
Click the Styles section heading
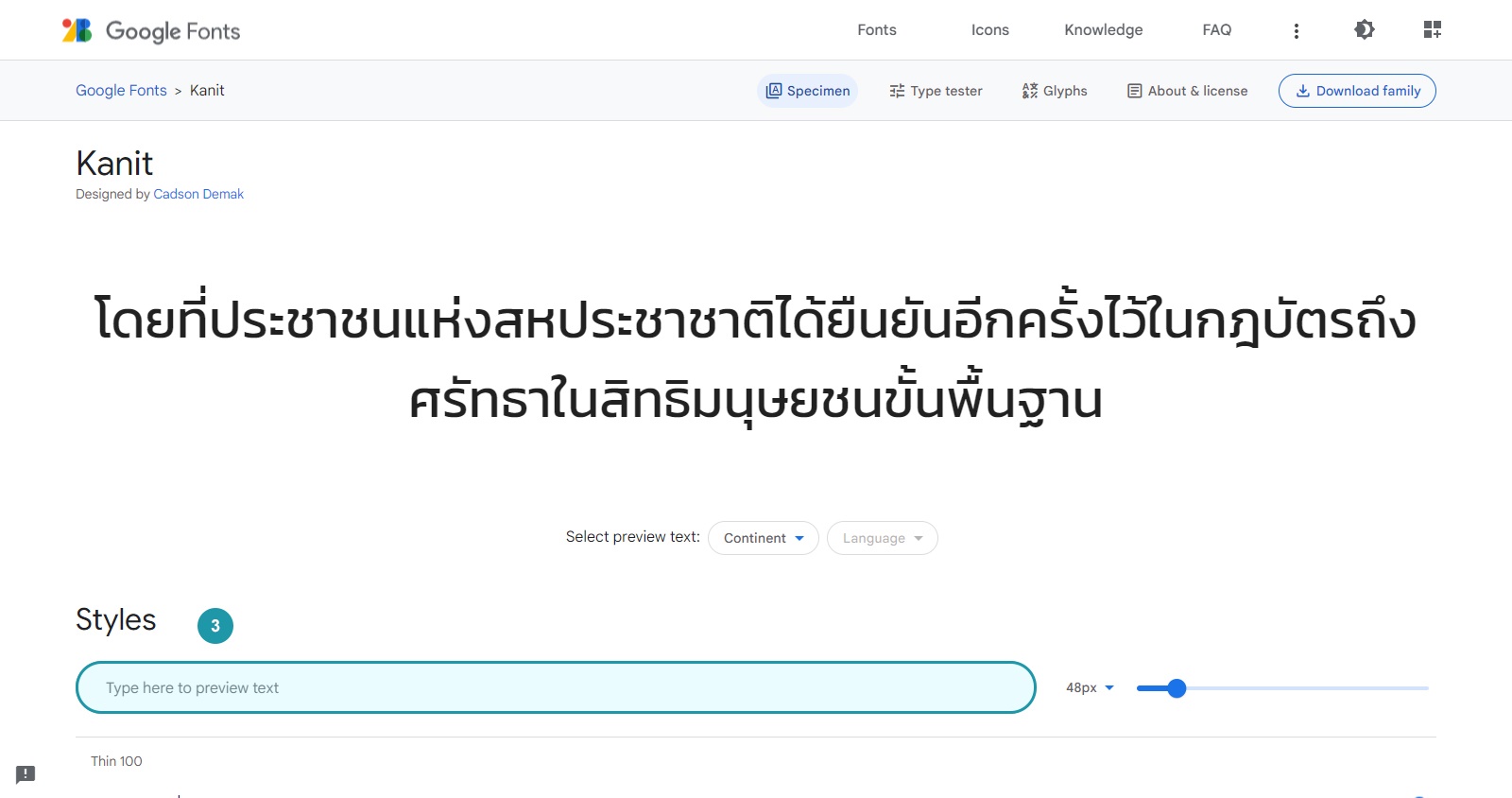(116, 620)
